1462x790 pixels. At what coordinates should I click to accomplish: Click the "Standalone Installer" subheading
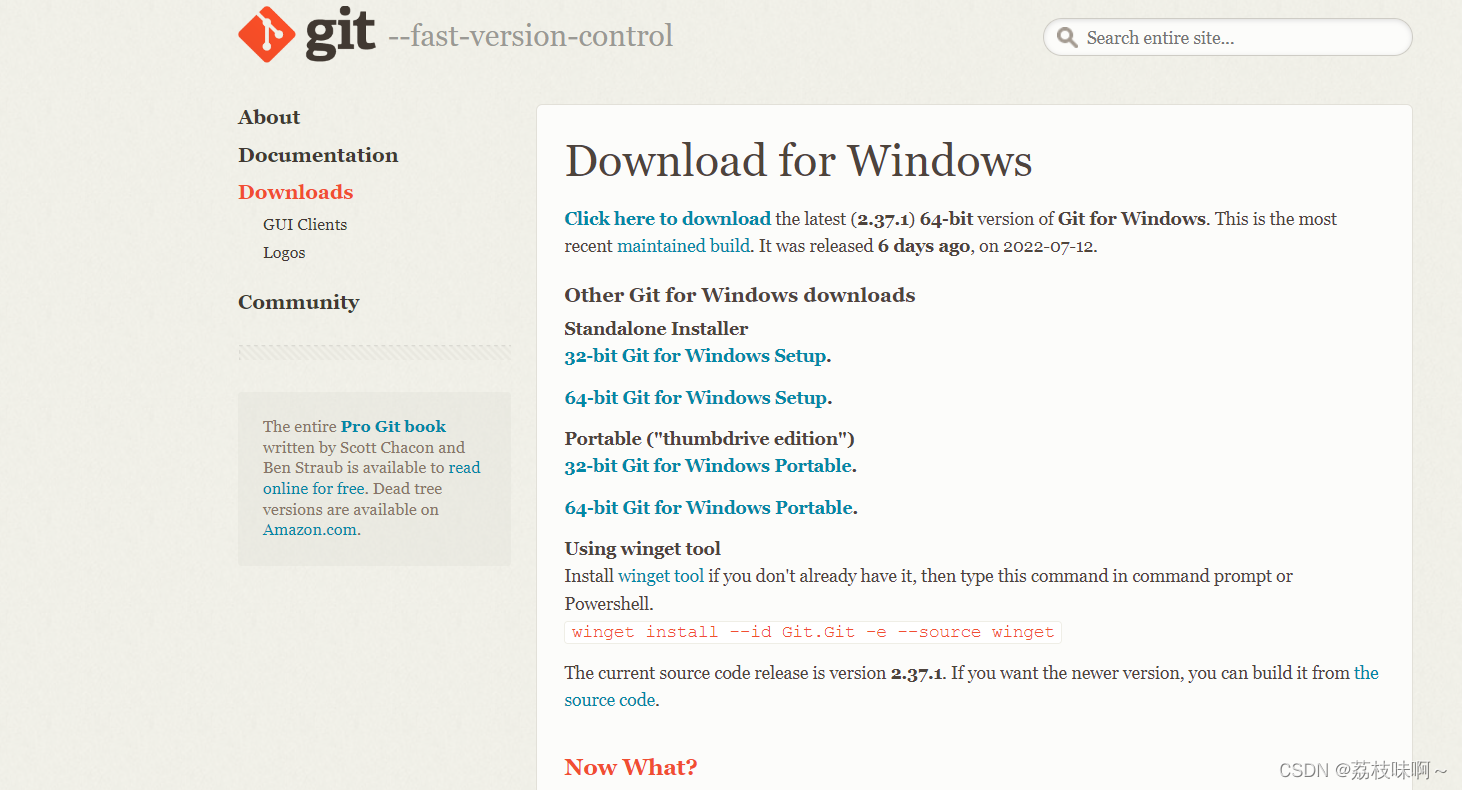(656, 329)
